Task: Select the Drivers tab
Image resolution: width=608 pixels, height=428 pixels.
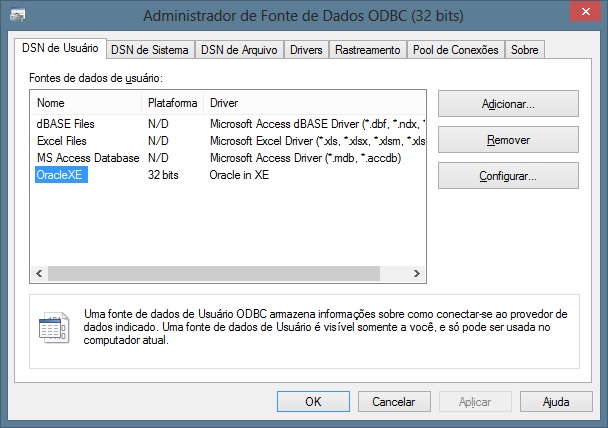Action: pyautogui.click(x=306, y=50)
